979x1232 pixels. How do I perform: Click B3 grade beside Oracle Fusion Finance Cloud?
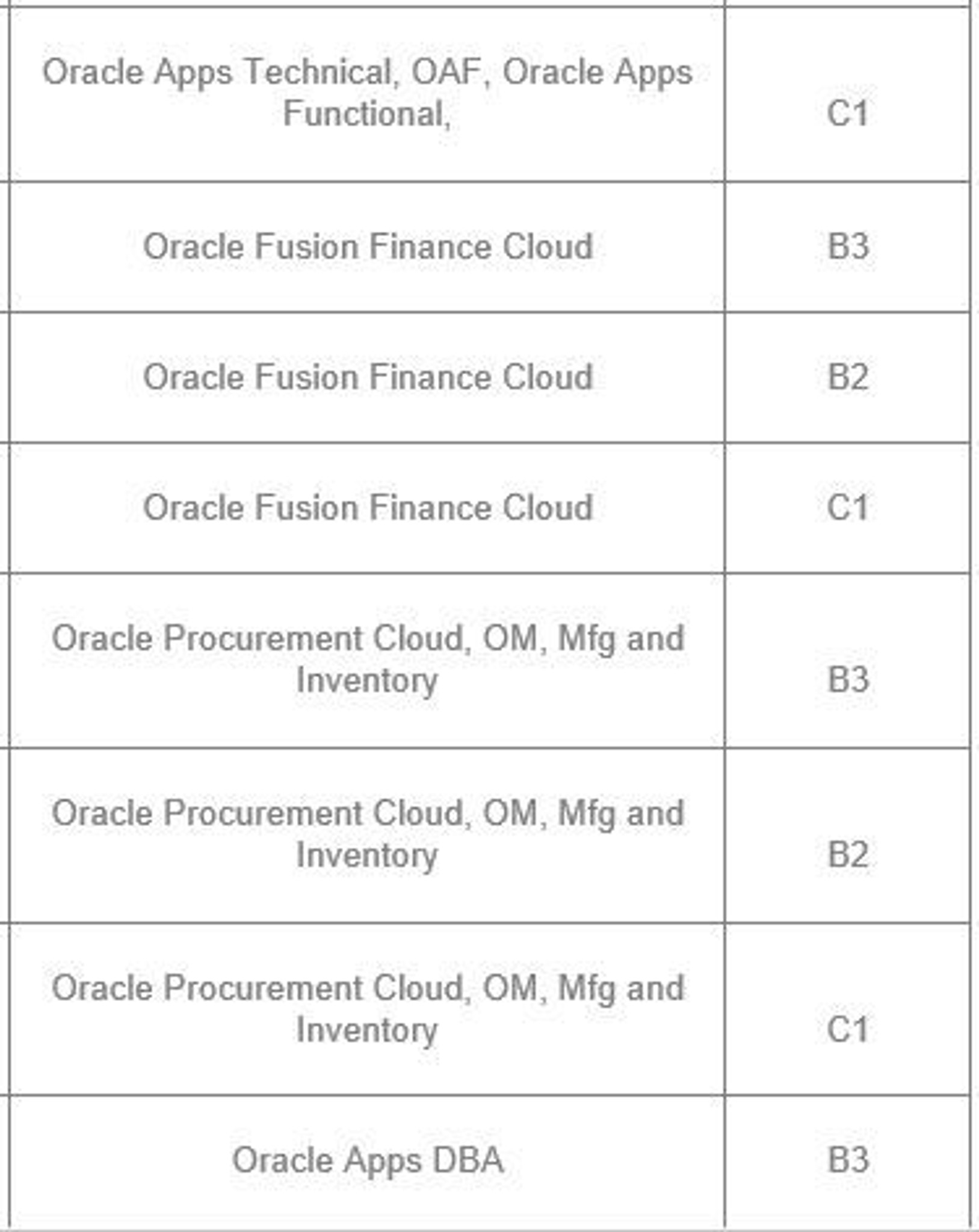(x=847, y=247)
